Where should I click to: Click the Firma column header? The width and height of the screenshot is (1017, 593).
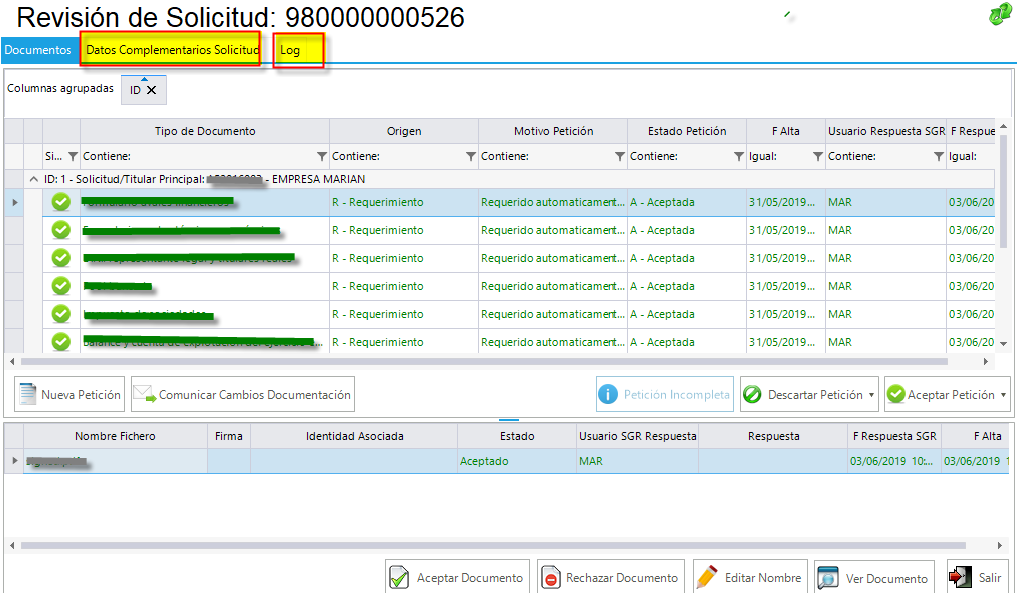(229, 436)
